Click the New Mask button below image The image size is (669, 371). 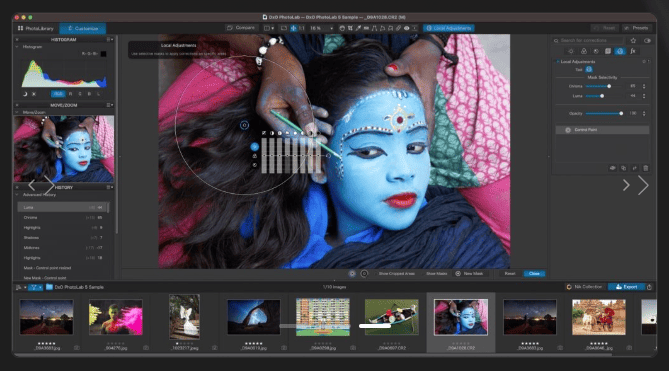pos(469,274)
